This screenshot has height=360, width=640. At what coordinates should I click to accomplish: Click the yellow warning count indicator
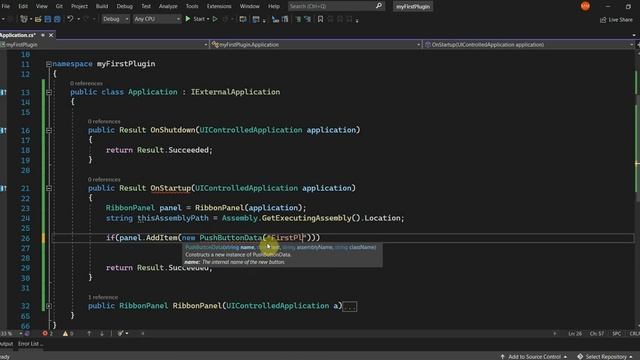pos(68,333)
